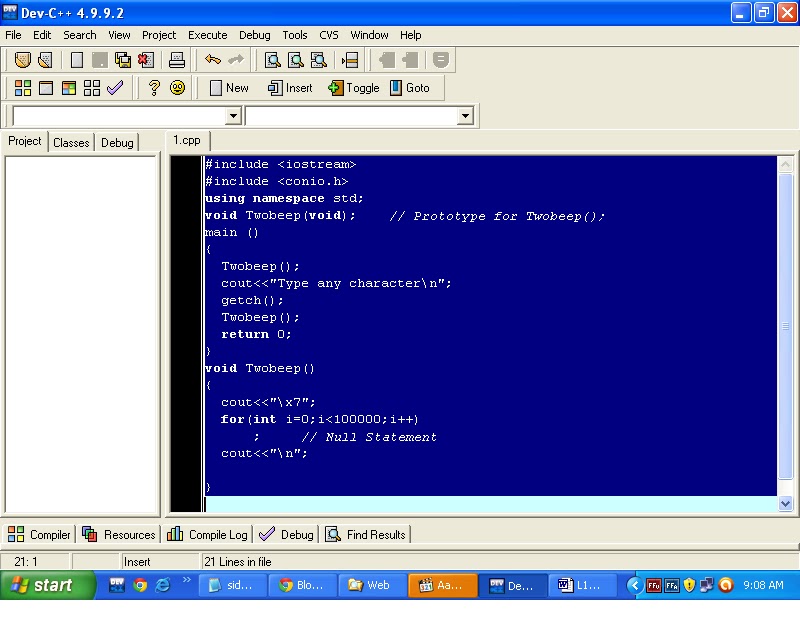Click the Print icon

coord(178,60)
